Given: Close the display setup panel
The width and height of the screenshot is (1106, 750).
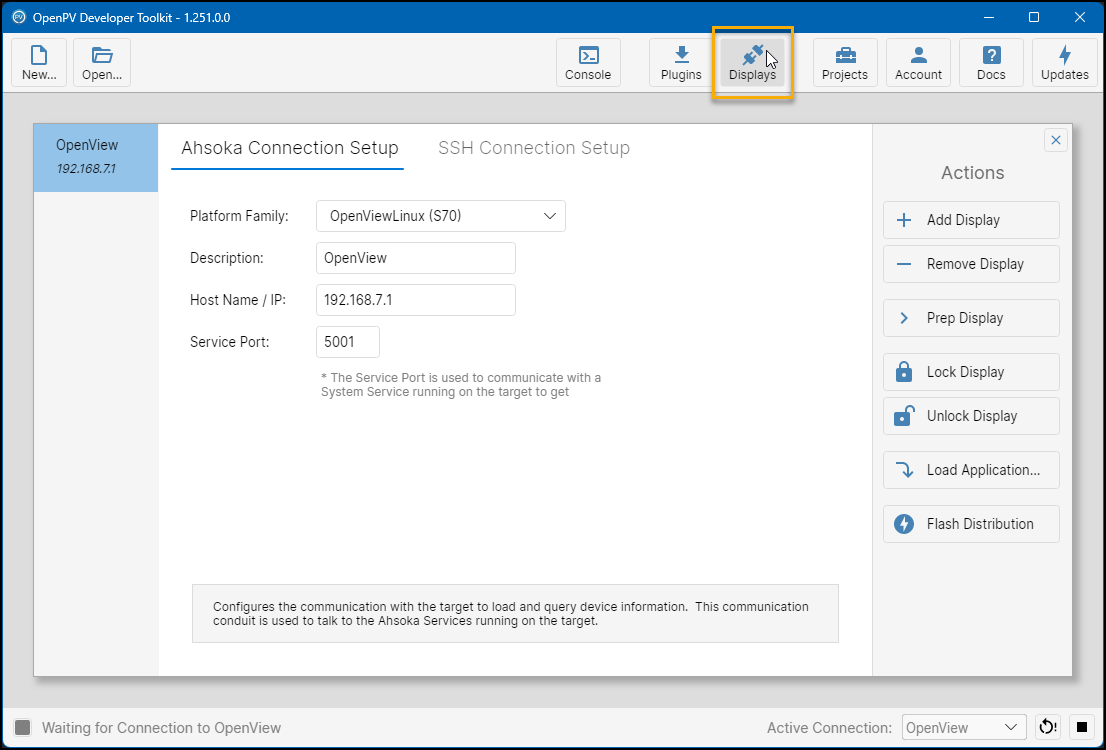Looking at the screenshot, I should pos(1056,140).
